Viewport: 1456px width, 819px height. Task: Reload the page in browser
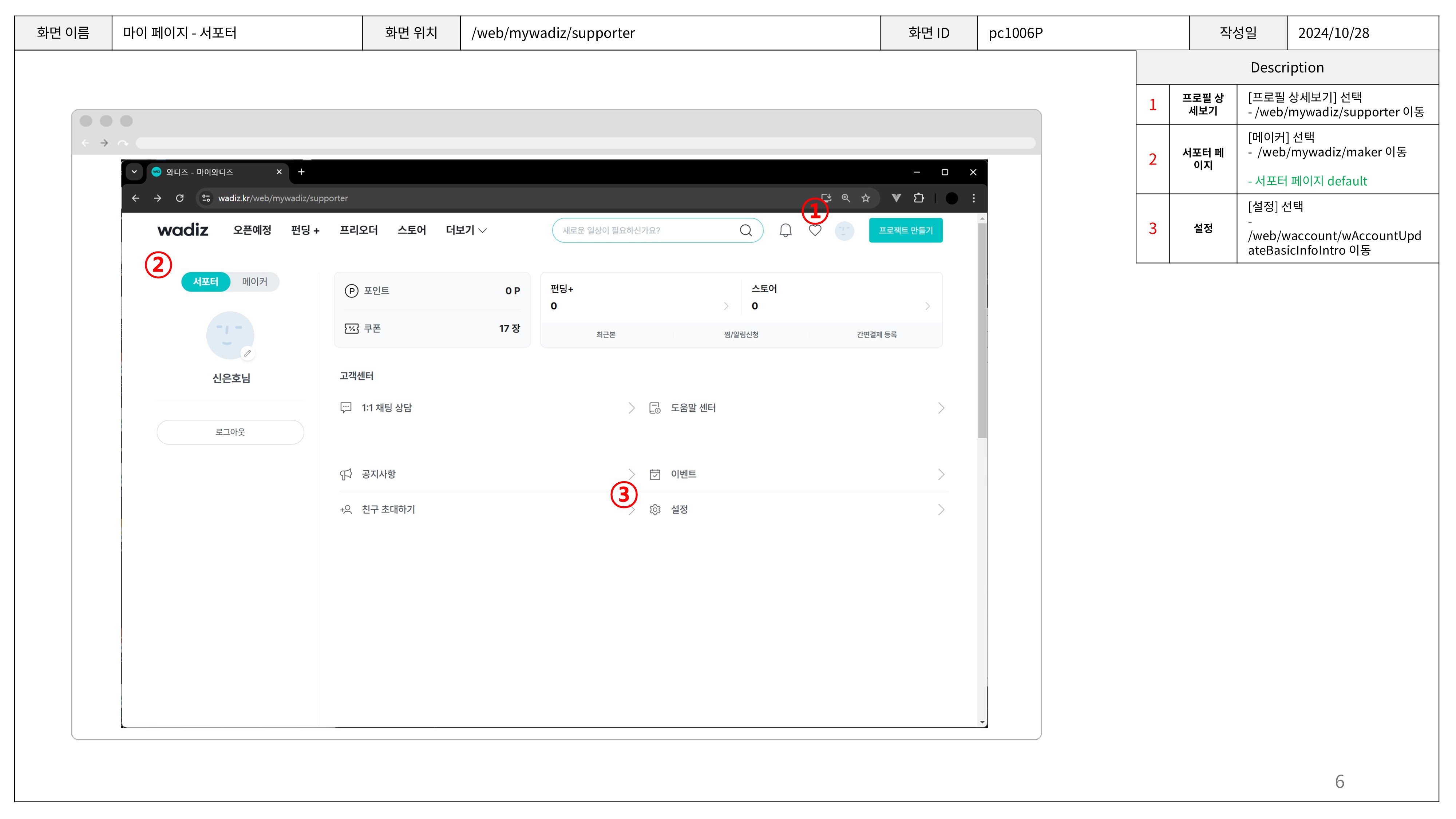tap(180, 198)
